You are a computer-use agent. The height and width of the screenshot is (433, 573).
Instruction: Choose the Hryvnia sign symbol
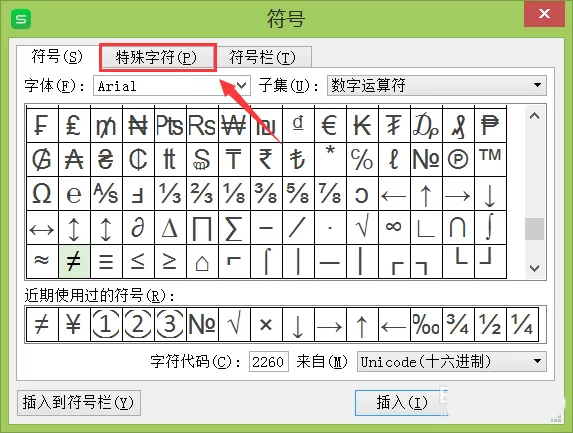(x=106, y=159)
